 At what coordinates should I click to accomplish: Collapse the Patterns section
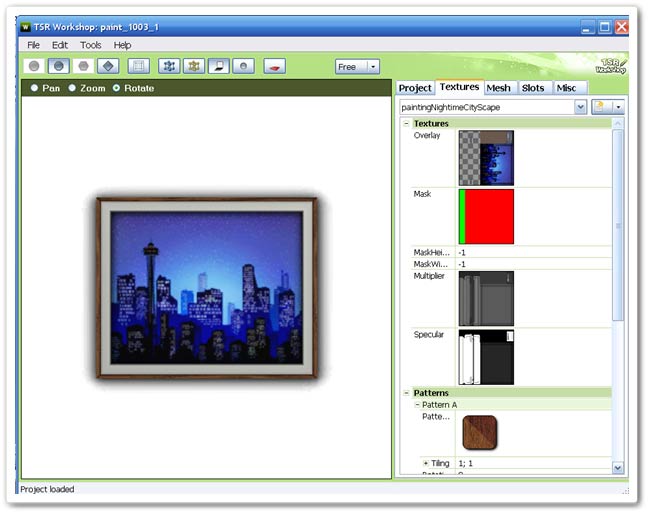[x=406, y=393]
